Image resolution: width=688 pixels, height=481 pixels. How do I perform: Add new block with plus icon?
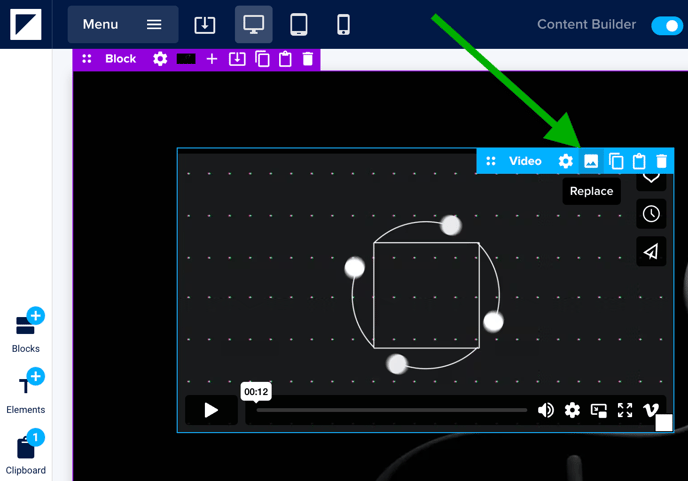coord(212,59)
